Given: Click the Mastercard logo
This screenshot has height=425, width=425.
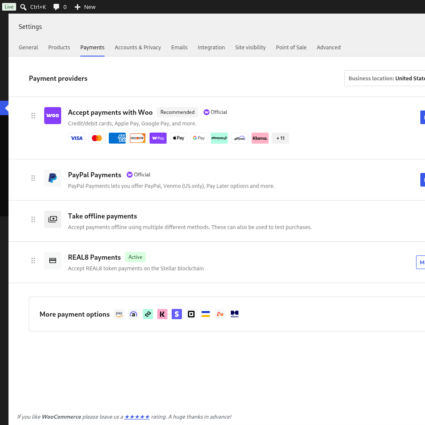Looking at the screenshot, I should pos(97,138).
